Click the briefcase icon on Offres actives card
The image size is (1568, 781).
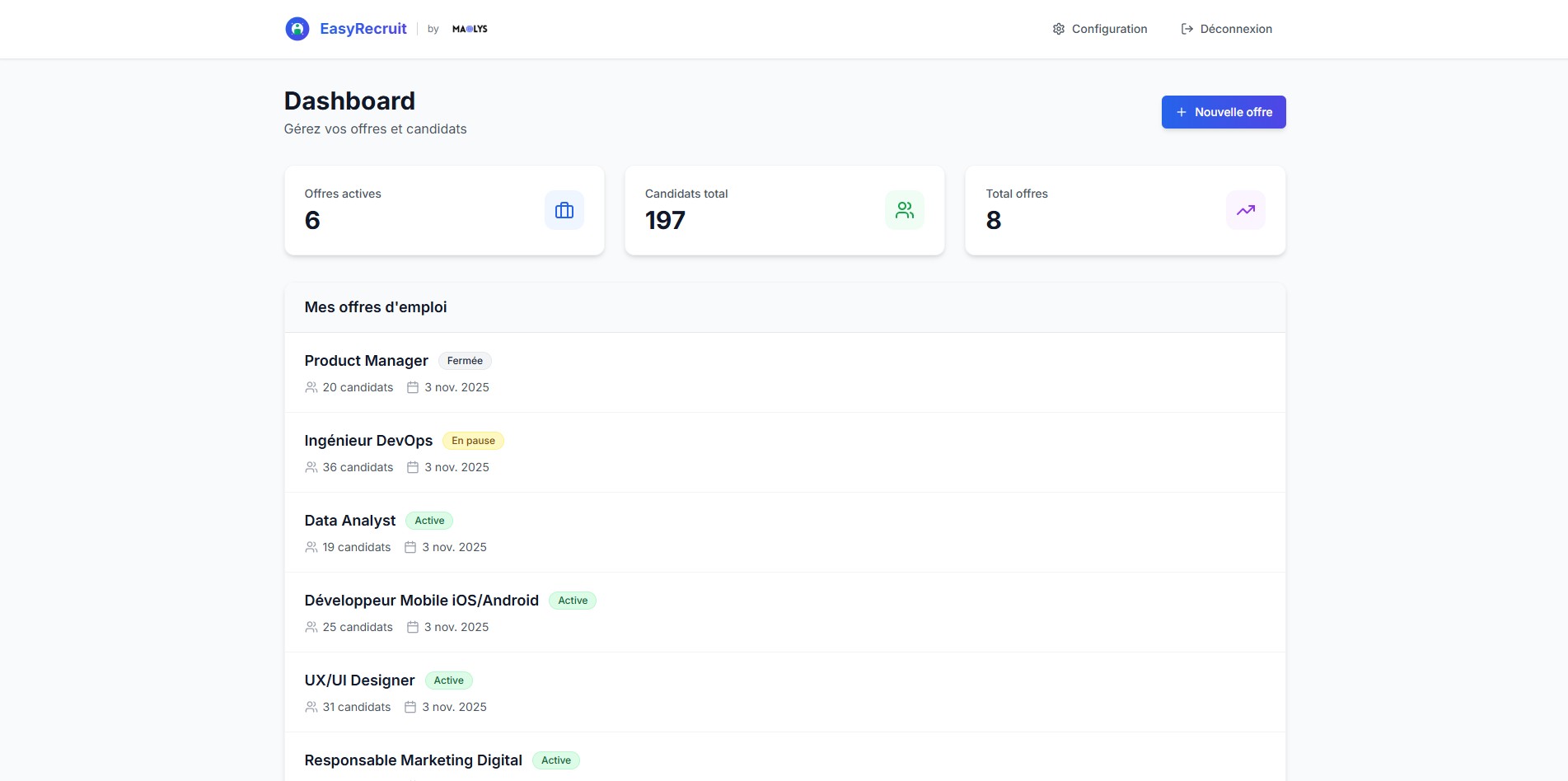pyautogui.click(x=564, y=209)
